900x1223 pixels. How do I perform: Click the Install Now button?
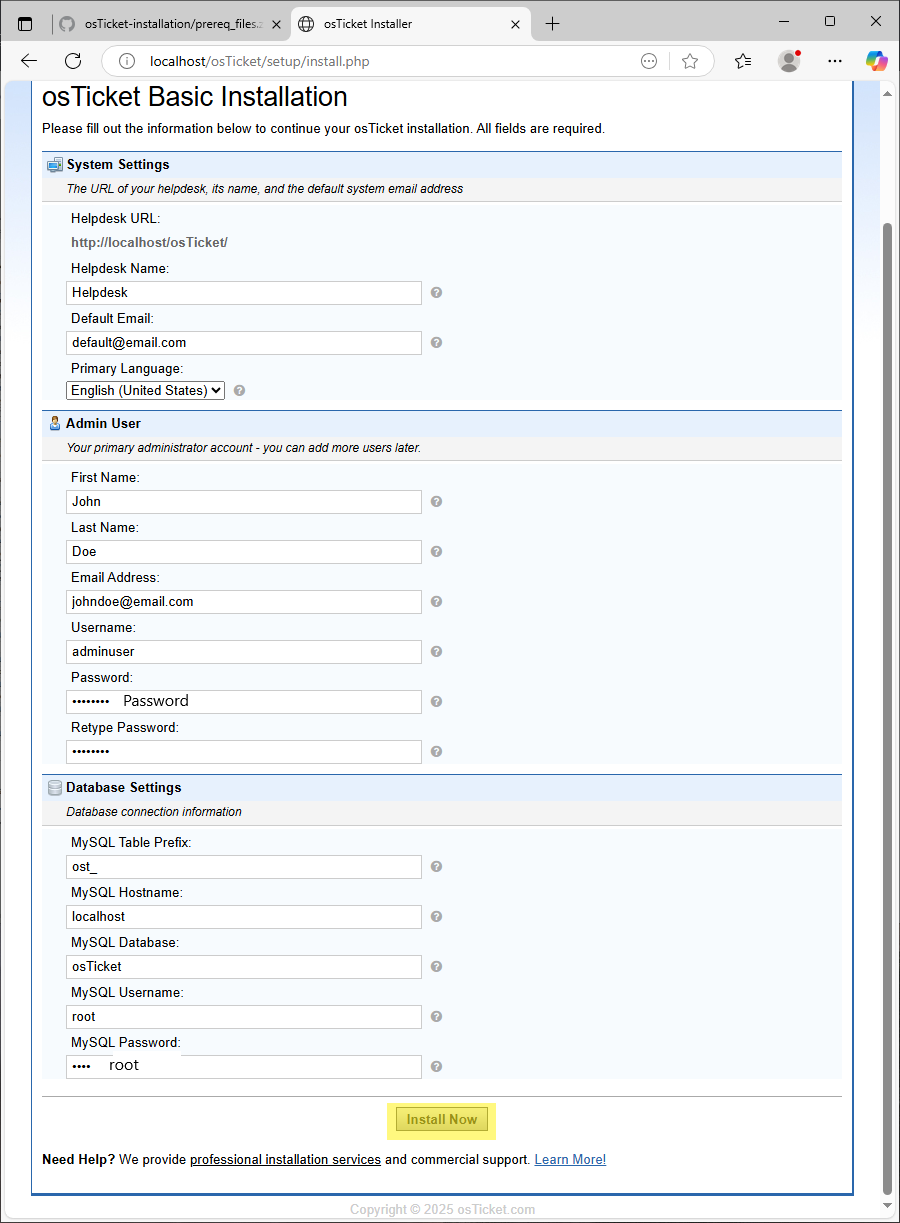click(442, 1120)
